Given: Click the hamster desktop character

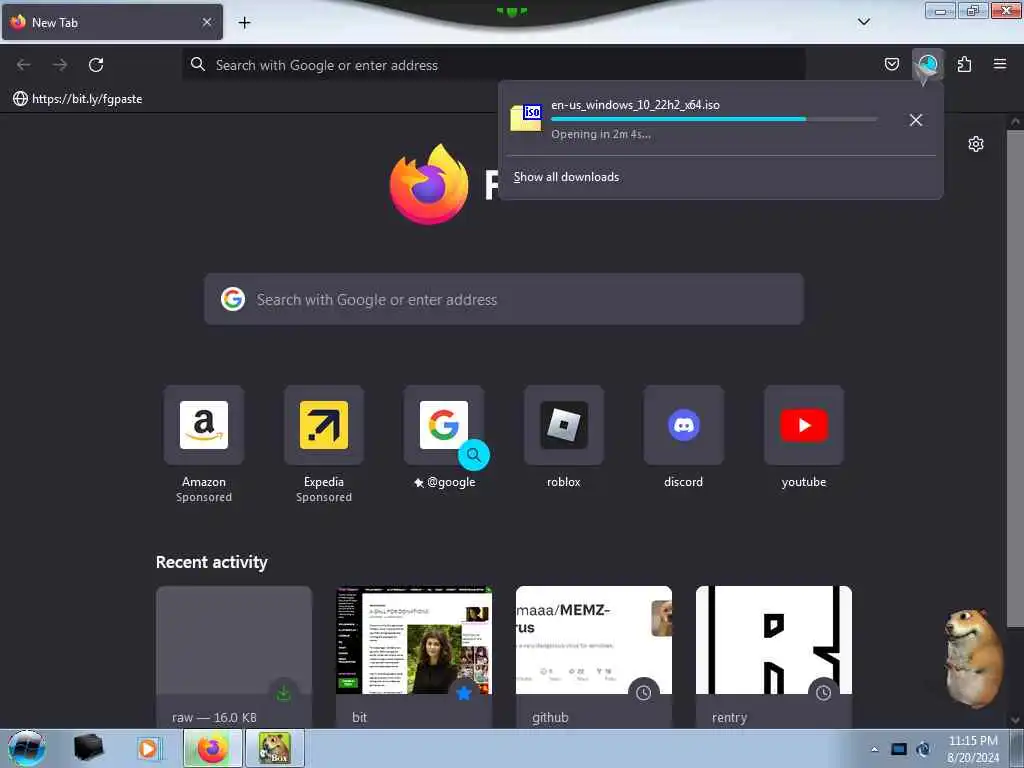Looking at the screenshot, I should [x=972, y=658].
